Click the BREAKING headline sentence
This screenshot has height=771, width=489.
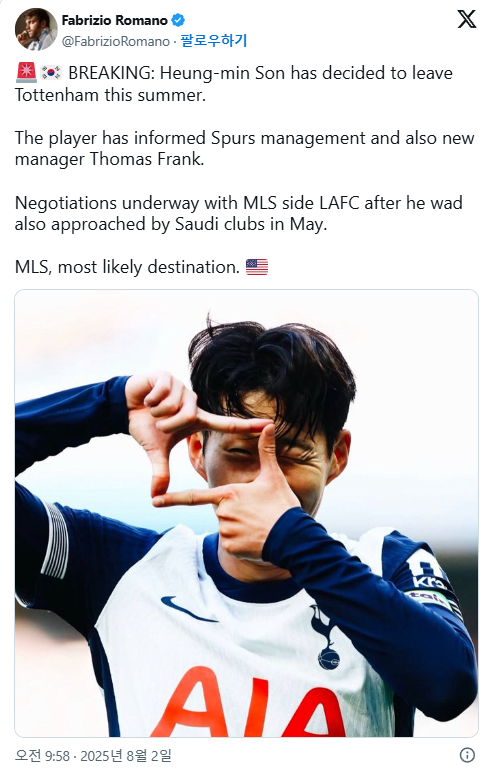coord(234,84)
